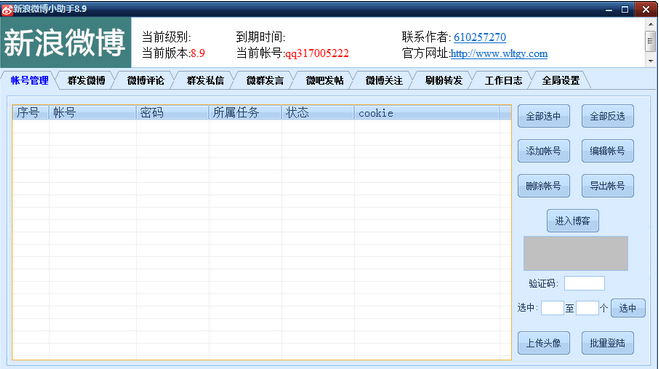Image resolution: width=659 pixels, height=369 pixels.
Task: Click the 编辑帐号 button
Action: [607, 151]
